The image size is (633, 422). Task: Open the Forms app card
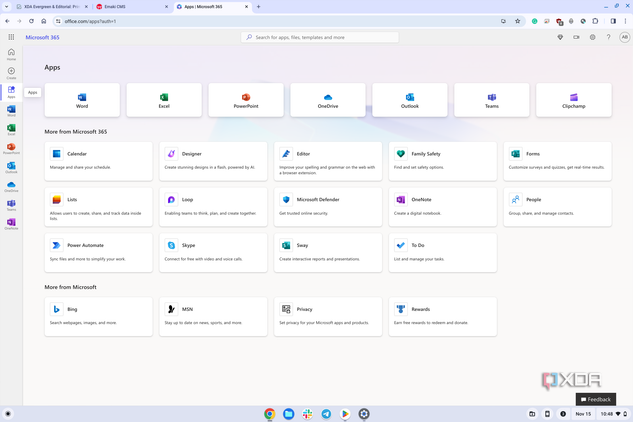click(558, 161)
